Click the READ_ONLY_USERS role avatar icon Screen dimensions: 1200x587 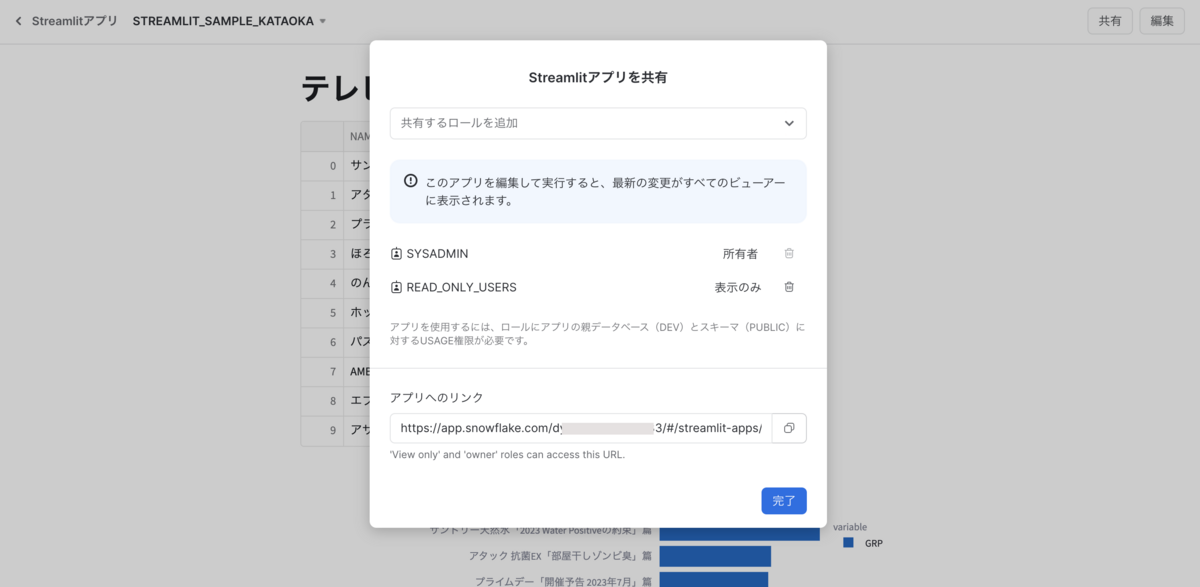pos(396,286)
